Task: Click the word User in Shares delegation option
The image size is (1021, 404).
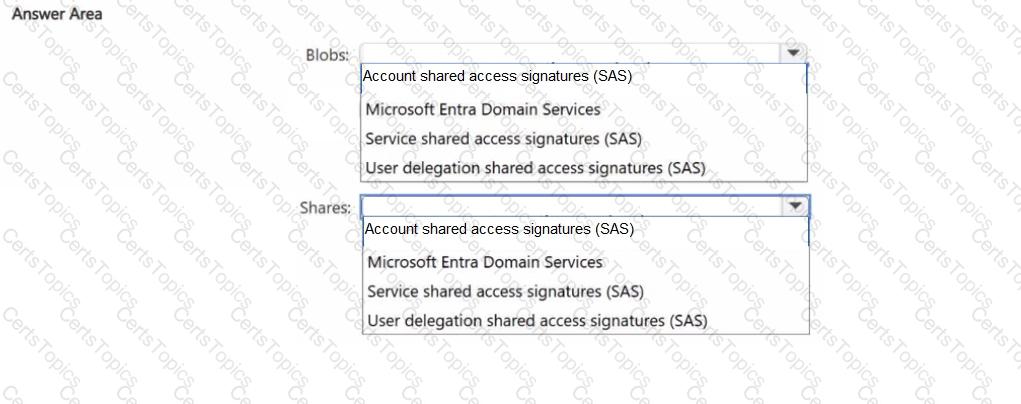Action: coord(383,321)
